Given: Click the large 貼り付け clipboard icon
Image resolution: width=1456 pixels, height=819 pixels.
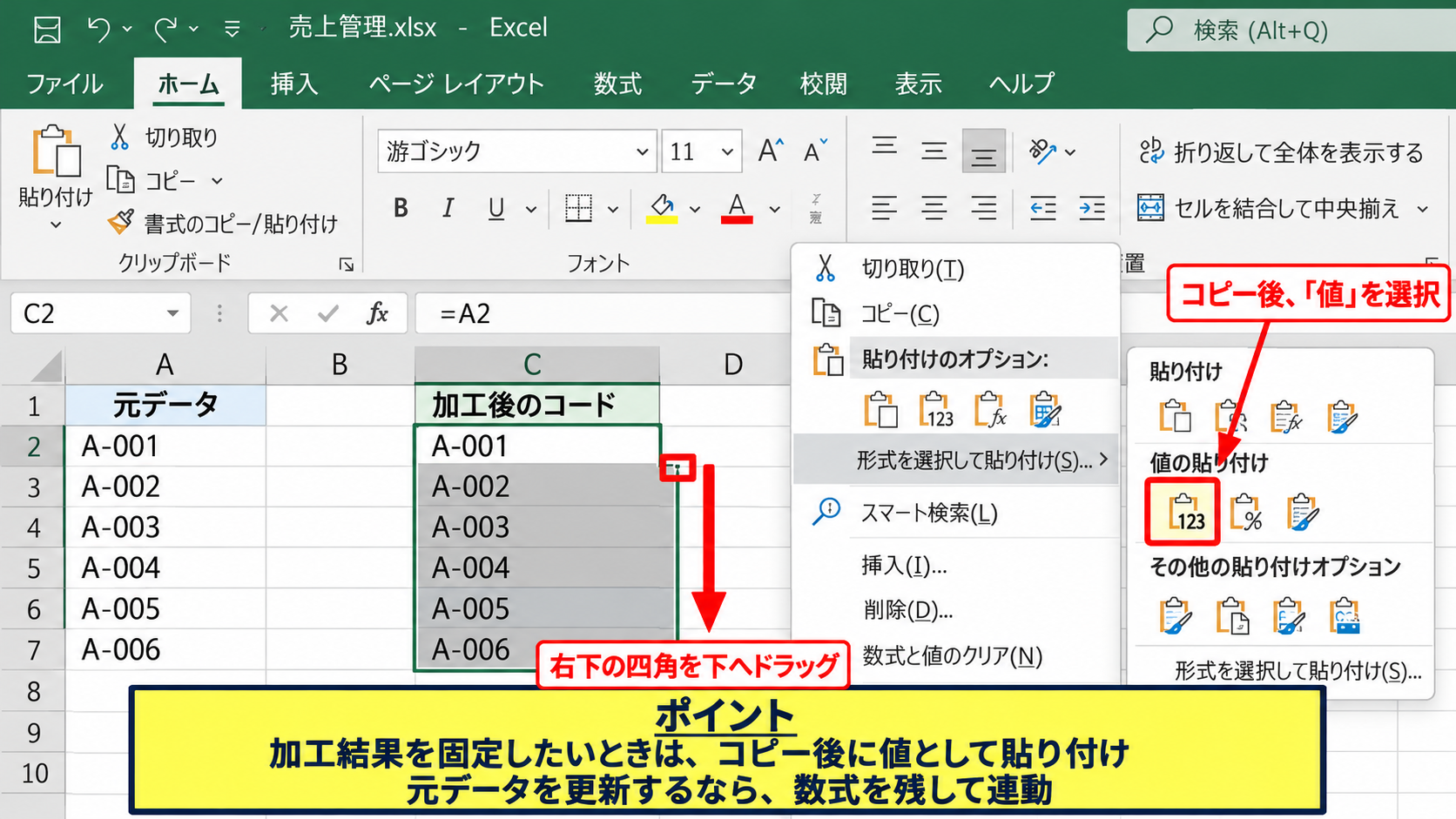Looking at the screenshot, I should [x=56, y=151].
